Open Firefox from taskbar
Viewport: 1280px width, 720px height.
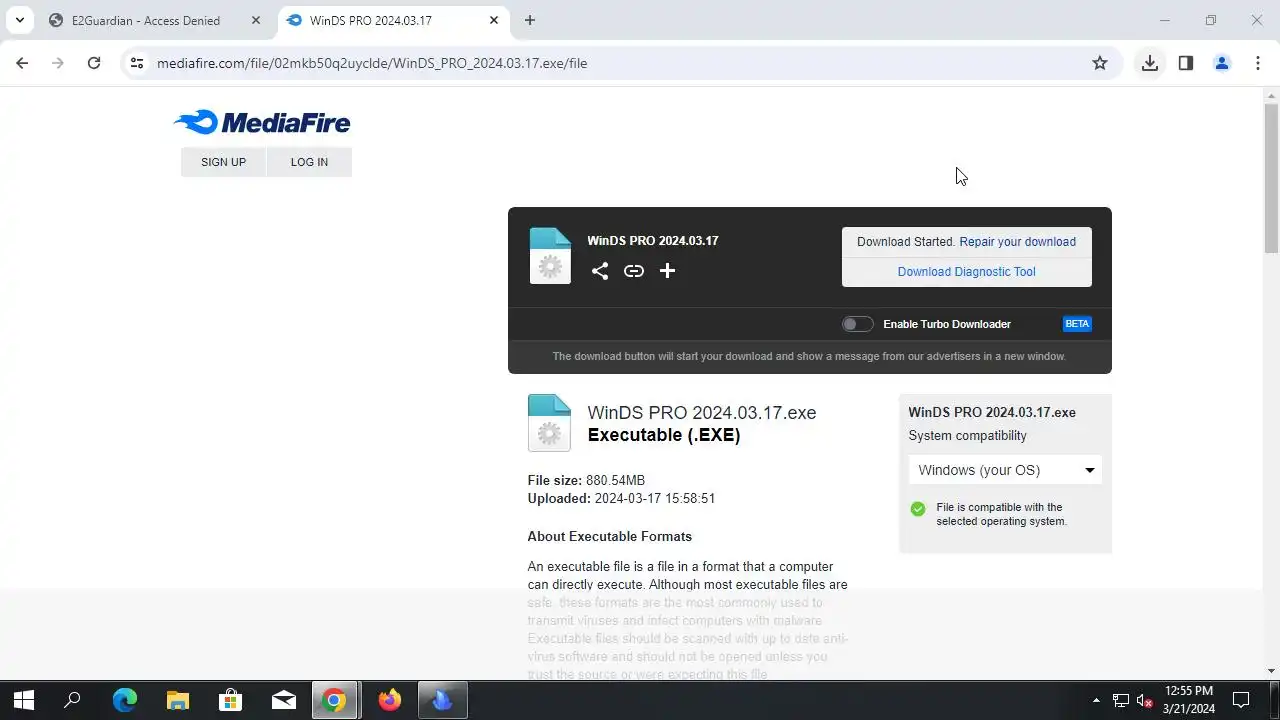390,700
